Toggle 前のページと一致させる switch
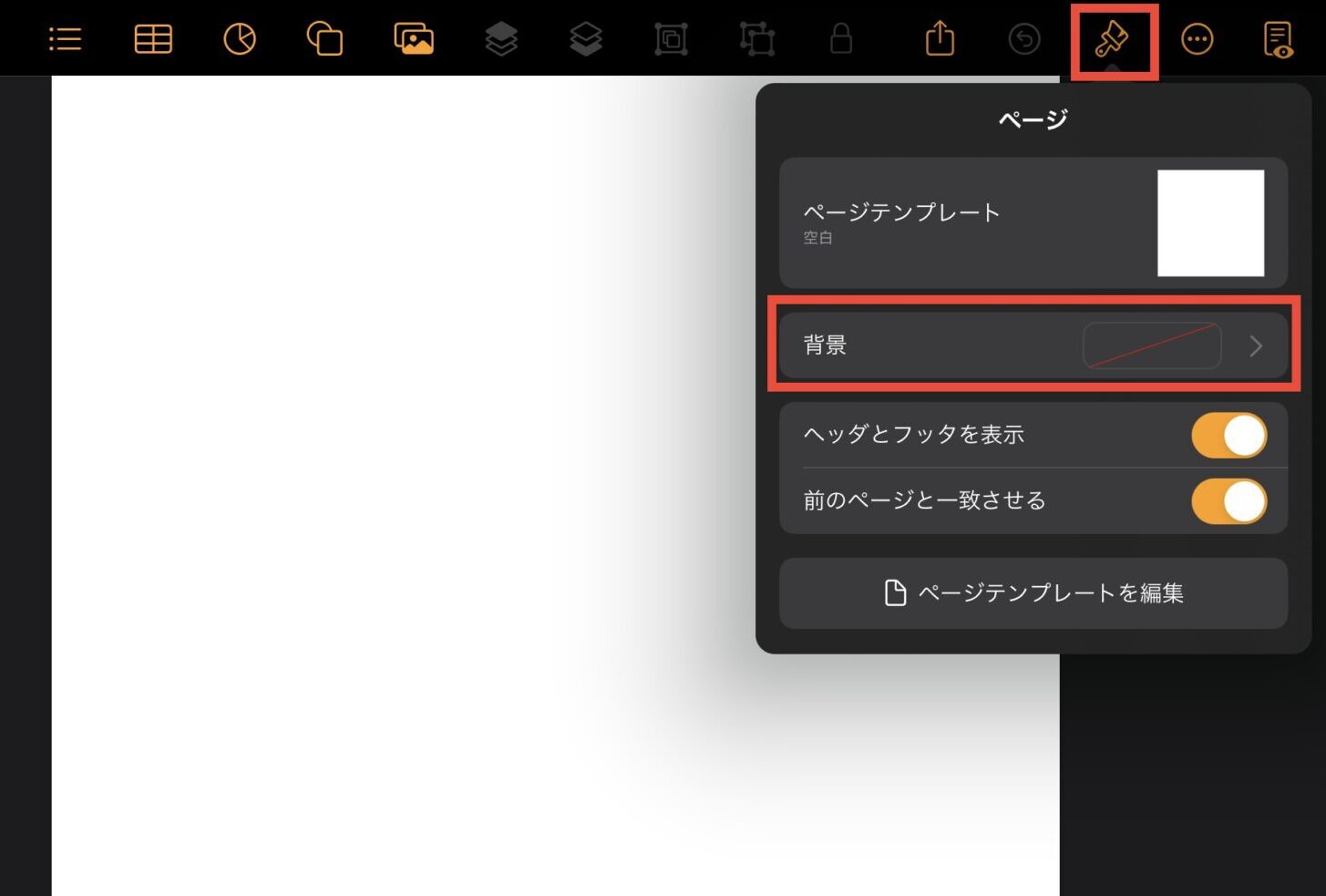This screenshot has width=1326, height=896. click(1228, 501)
